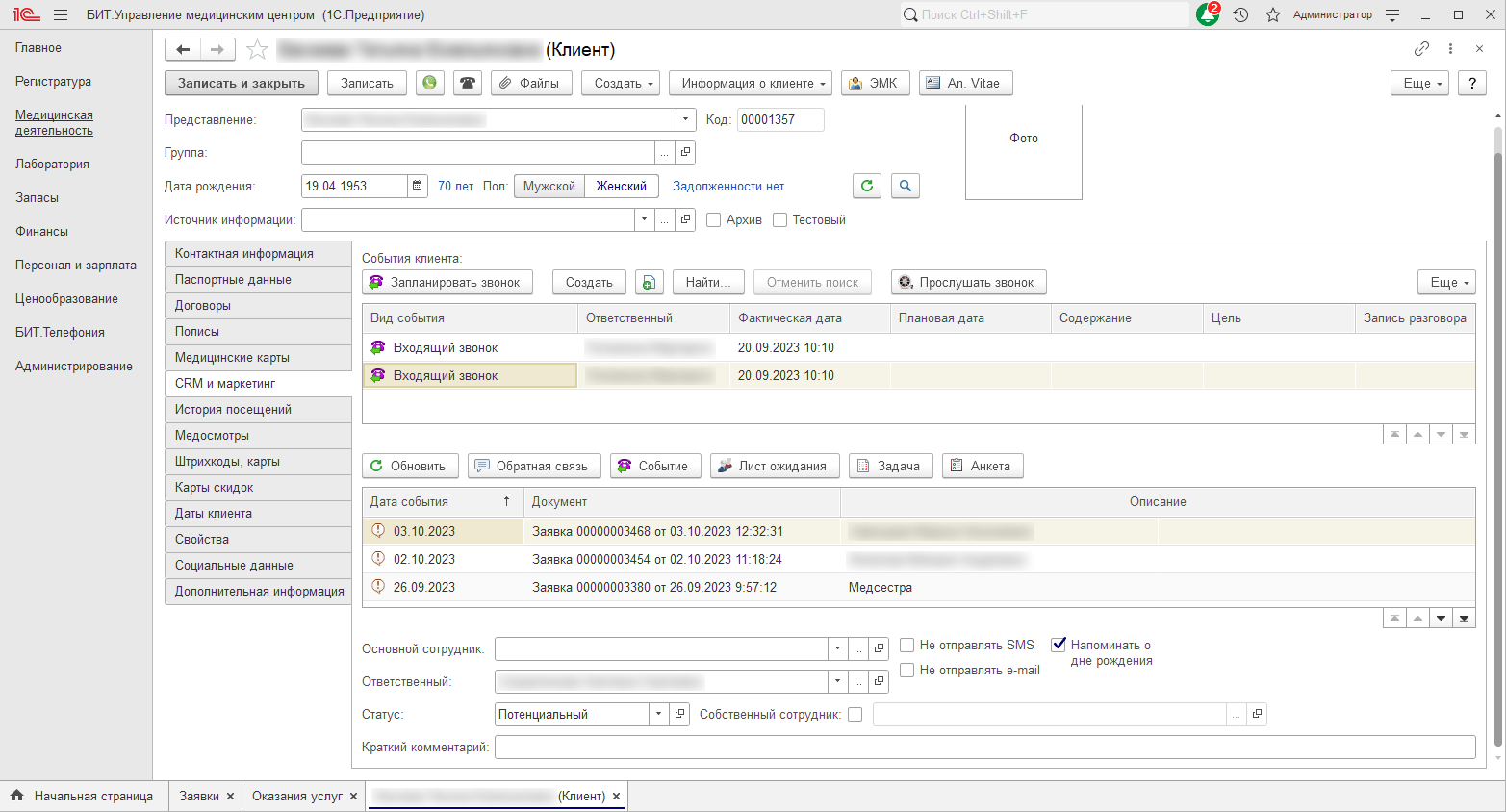Open notifications bell in the title bar
The width and height of the screenshot is (1506, 812).
tap(1207, 15)
